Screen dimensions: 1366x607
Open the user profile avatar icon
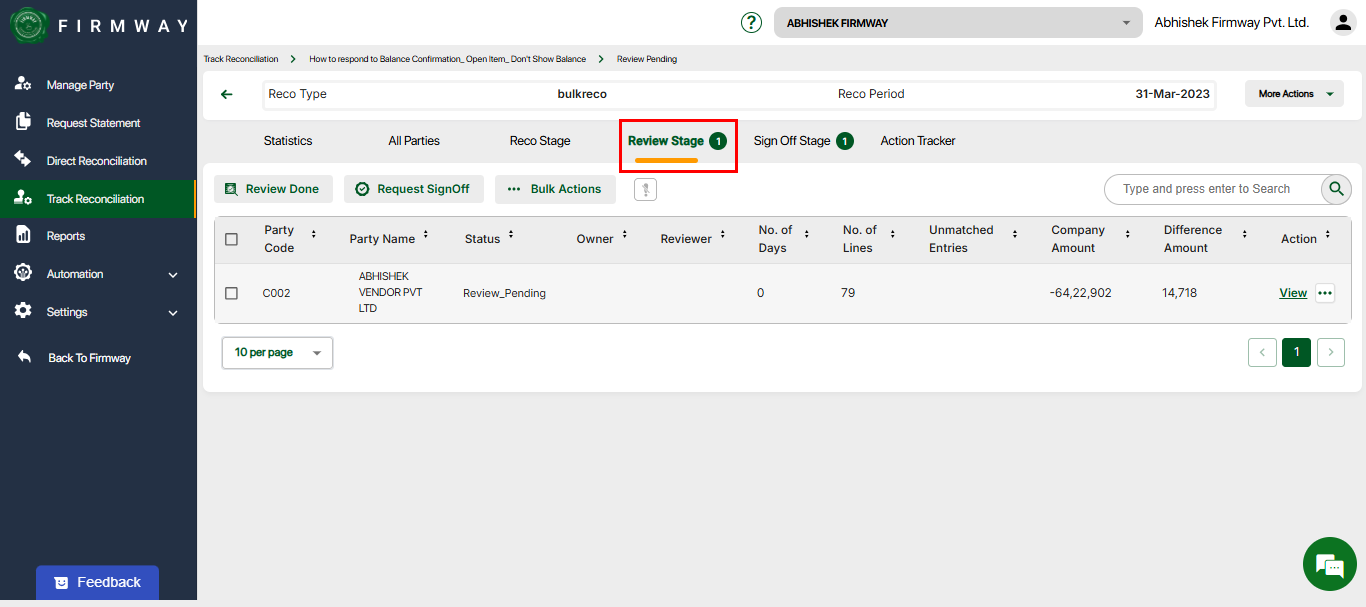(1342, 23)
